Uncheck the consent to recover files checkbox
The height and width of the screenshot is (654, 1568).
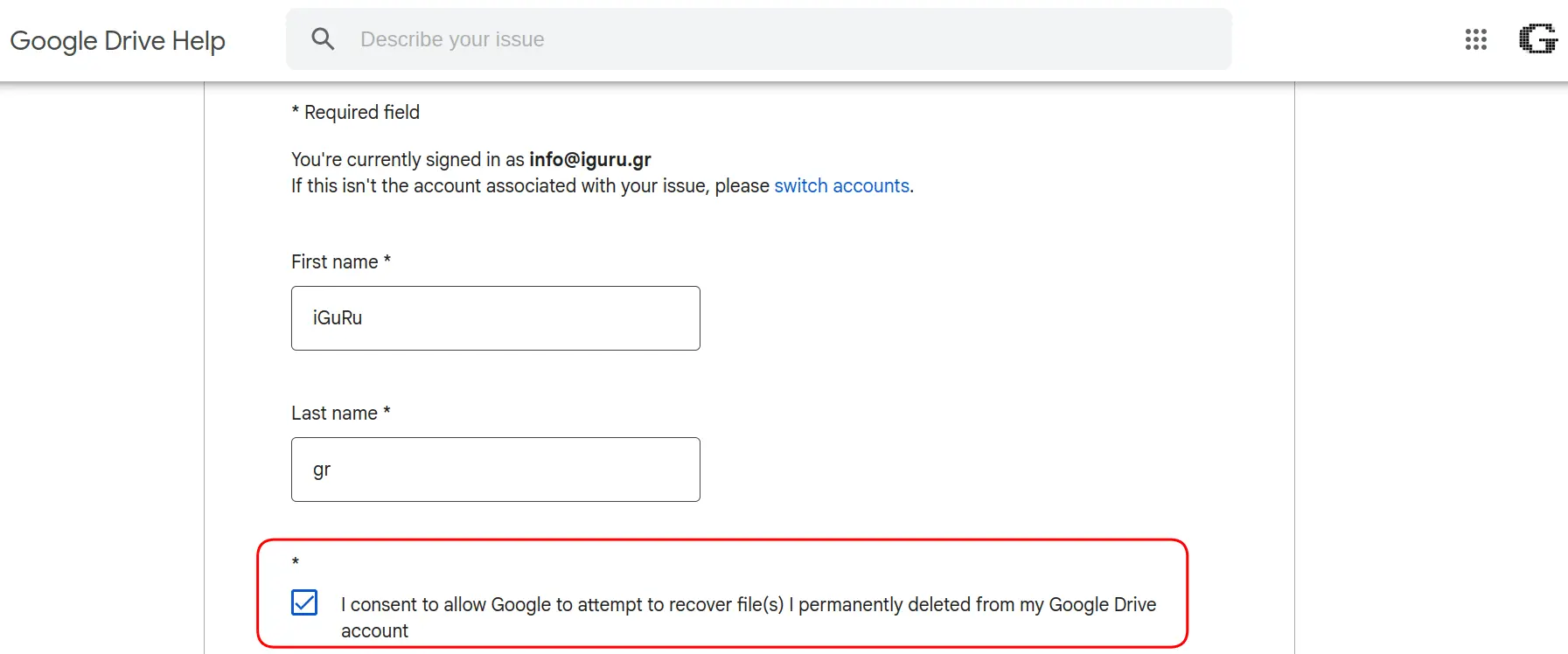click(304, 602)
